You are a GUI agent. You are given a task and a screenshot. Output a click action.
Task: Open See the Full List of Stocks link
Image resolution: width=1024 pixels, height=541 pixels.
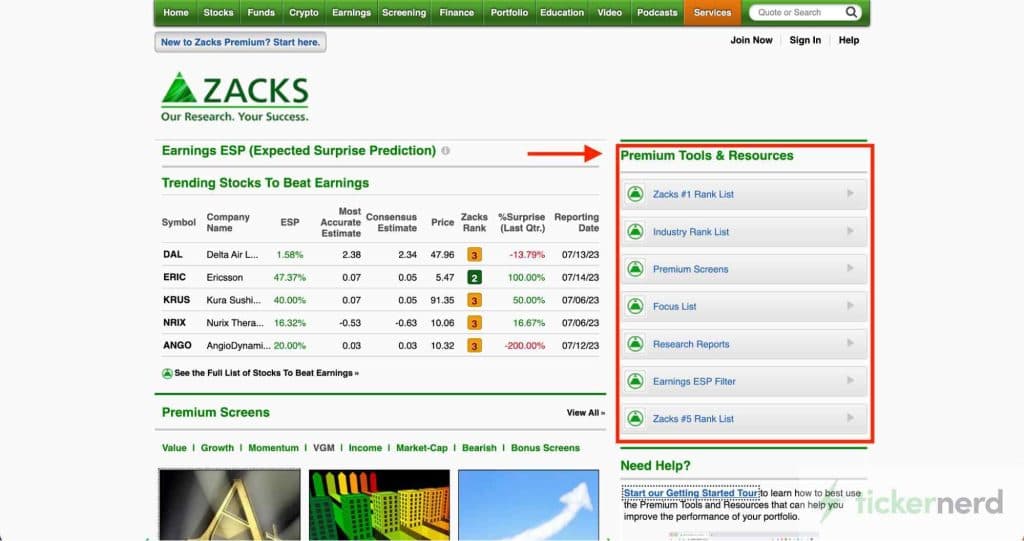coord(266,373)
